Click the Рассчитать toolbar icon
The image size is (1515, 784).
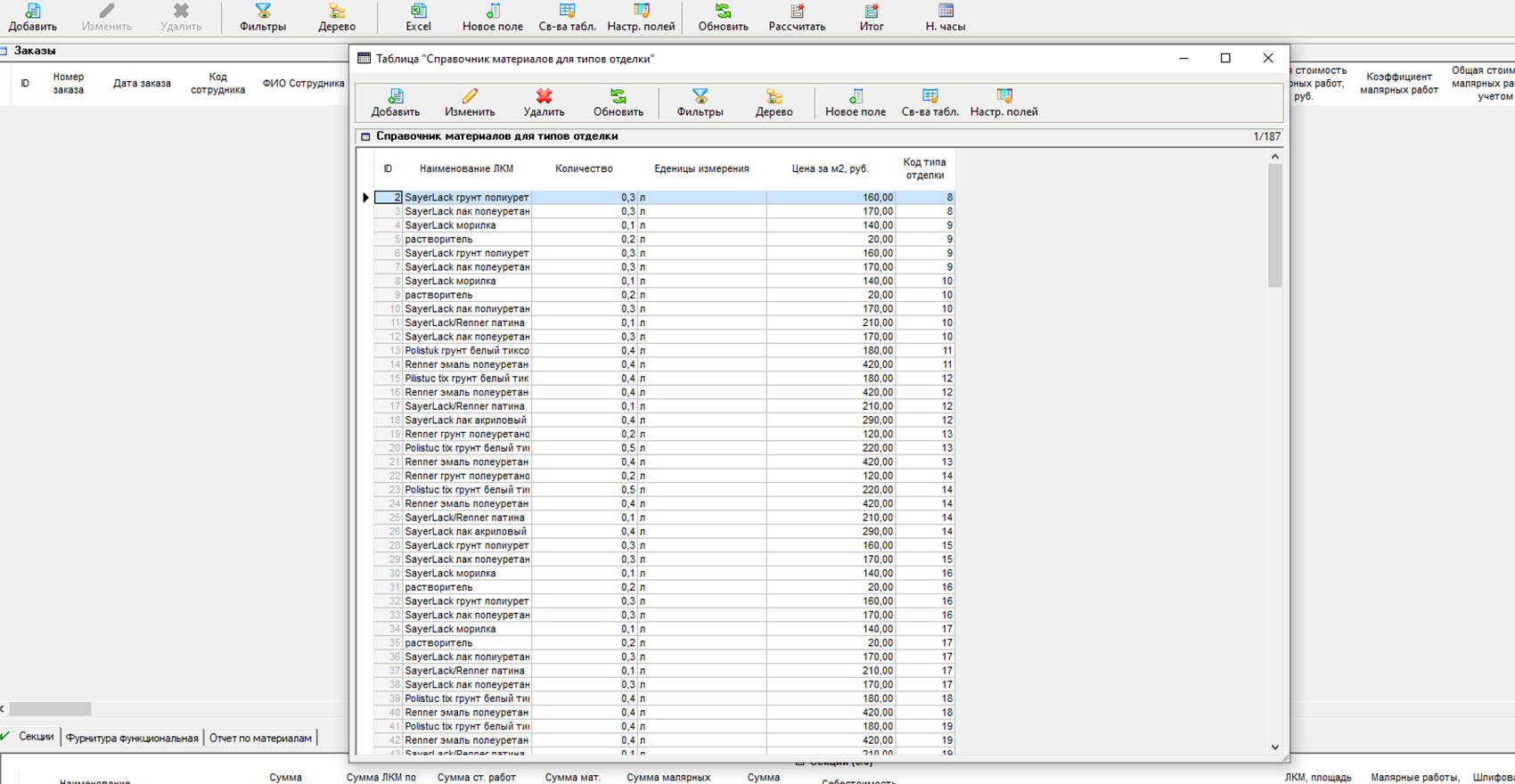[x=797, y=18]
